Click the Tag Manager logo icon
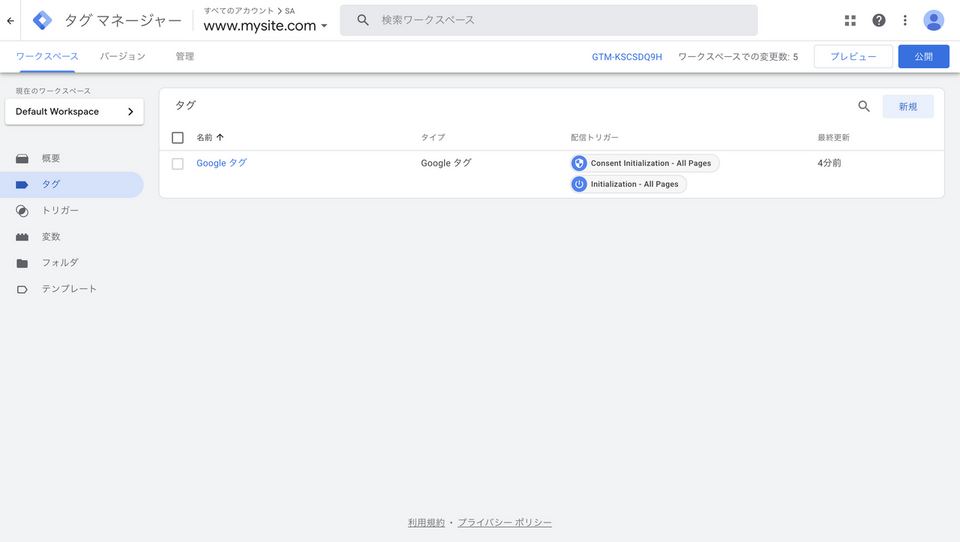This screenshot has width=960, height=542. click(43, 20)
